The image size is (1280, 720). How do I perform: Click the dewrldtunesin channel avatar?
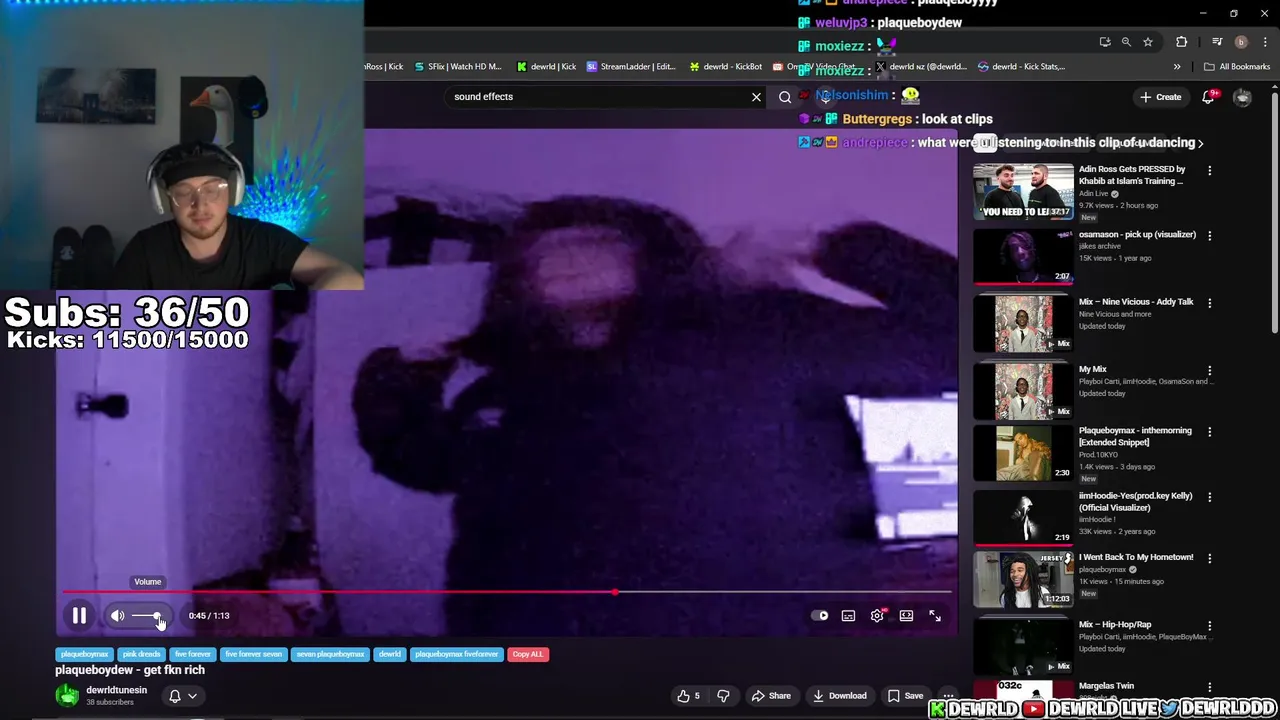point(67,696)
